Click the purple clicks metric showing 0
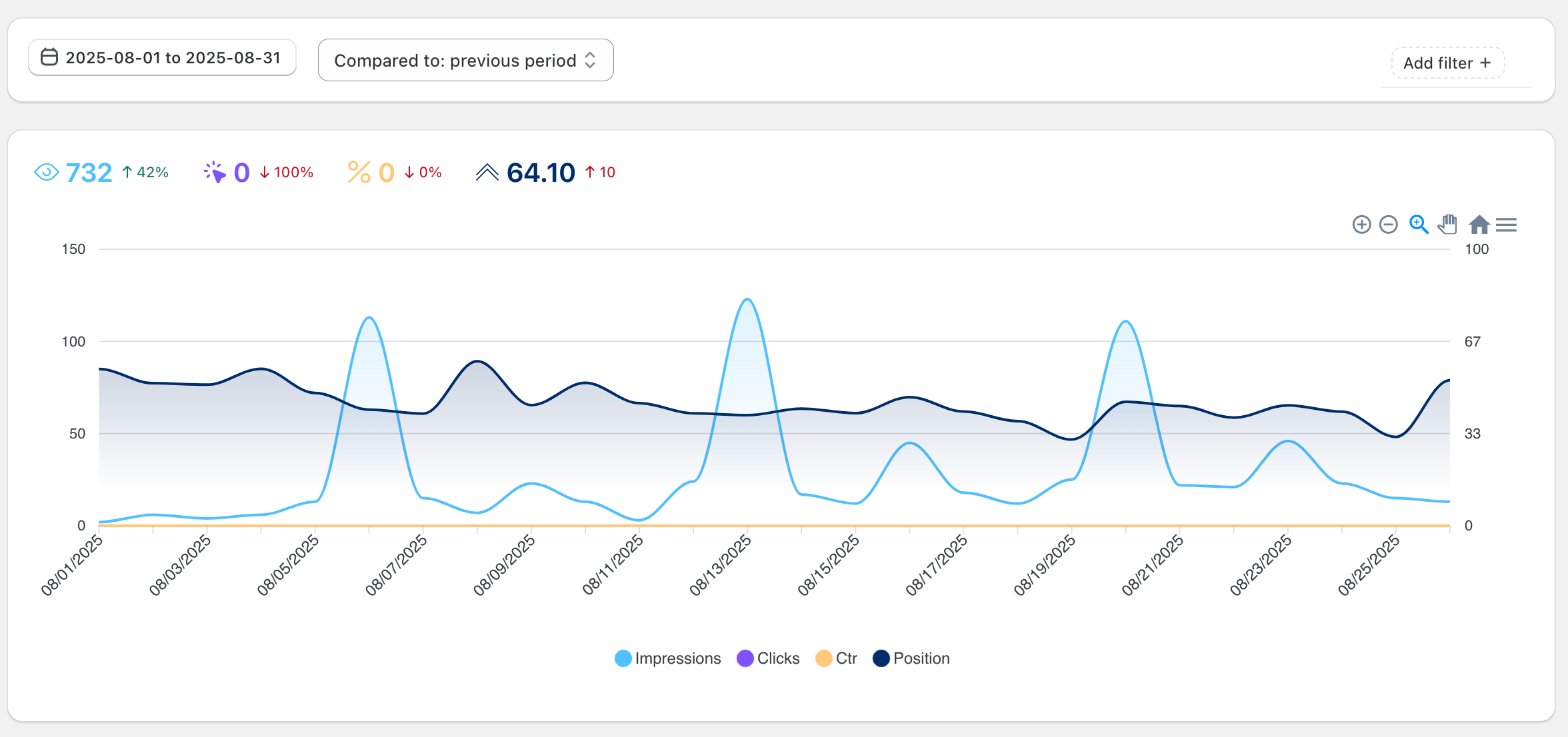This screenshot has height=737, width=1568. [241, 172]
